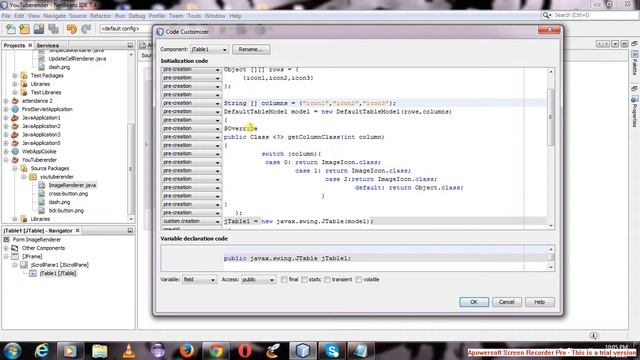
Task: Switch to the Projects tab
Action: tap(14, 45)
